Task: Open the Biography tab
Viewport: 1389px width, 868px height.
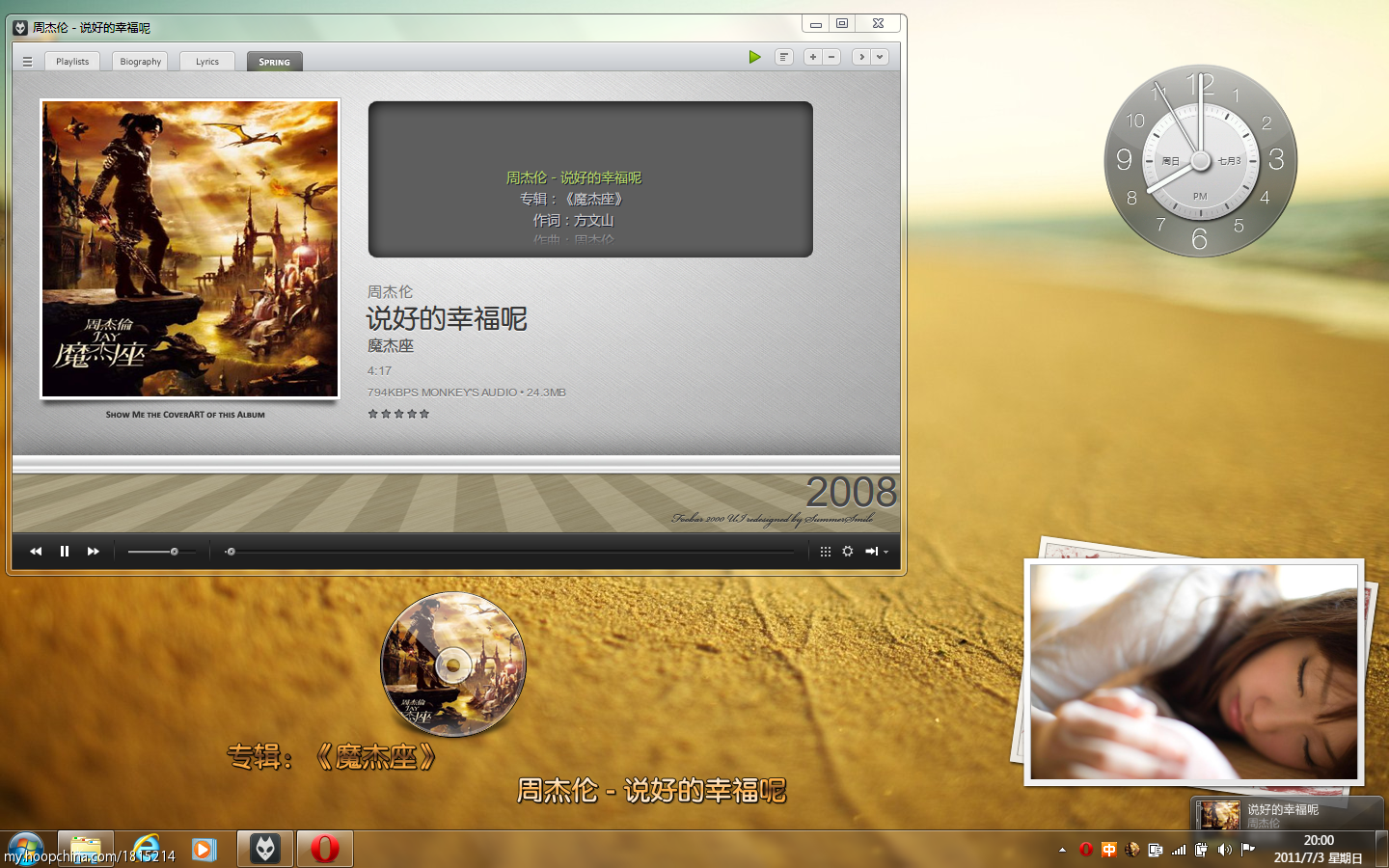Action: point(141,62)
